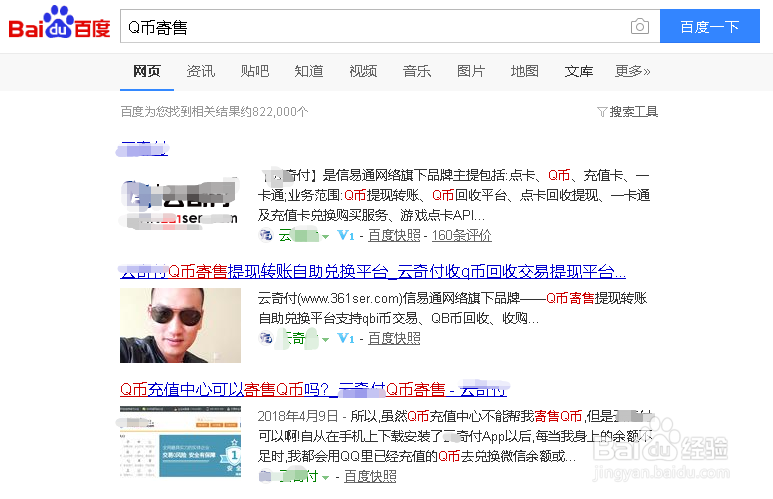The image size is (773, 499).
Task: Click first result's site icon beside 云
Action: pos(266,235)
